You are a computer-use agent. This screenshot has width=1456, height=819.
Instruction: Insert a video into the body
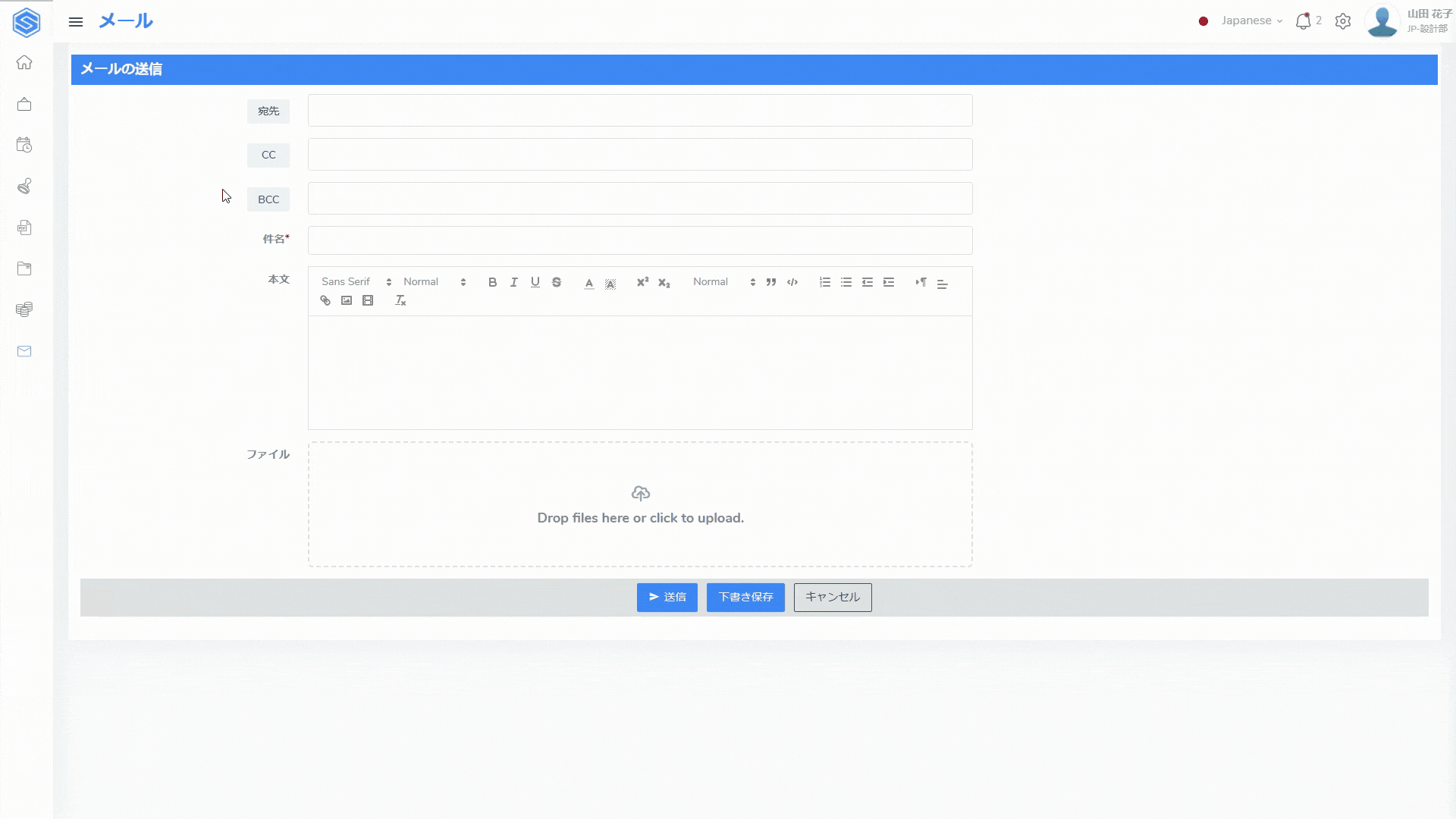point(368,301)
